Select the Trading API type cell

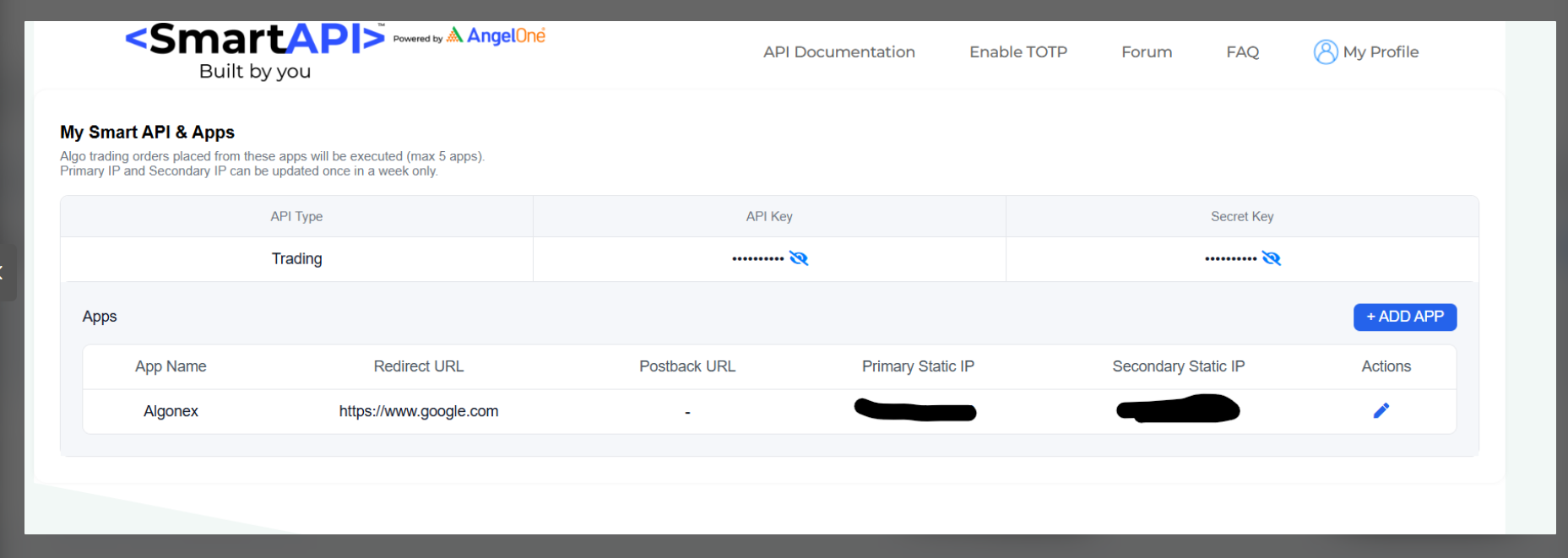point(296,258)
